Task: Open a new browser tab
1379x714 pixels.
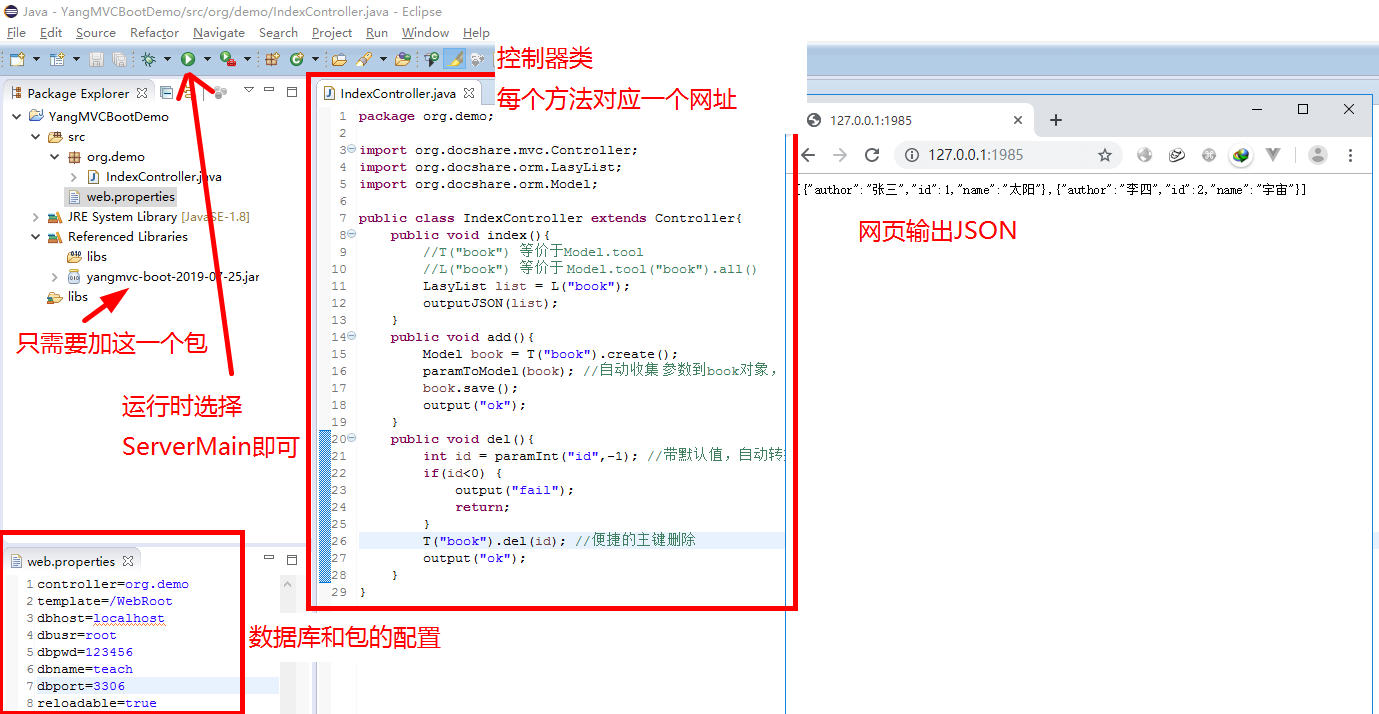Action: [x=1056, y=120]
